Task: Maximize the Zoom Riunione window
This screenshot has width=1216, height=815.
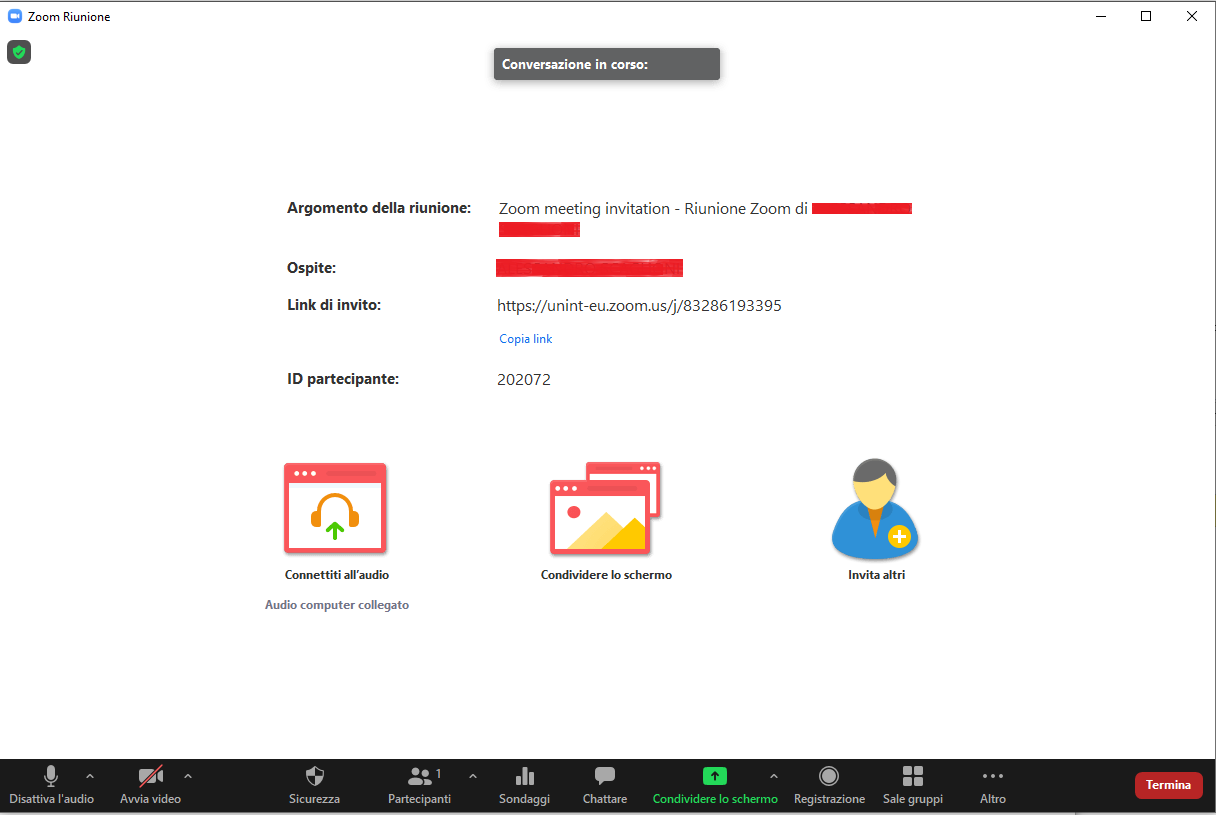Action: pyautogui.click(x=1146, y=16)
